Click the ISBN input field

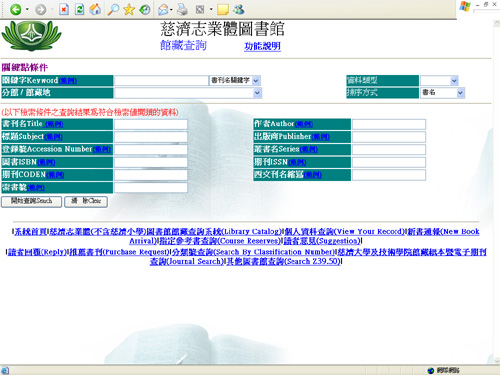click(x=151, y=162)
